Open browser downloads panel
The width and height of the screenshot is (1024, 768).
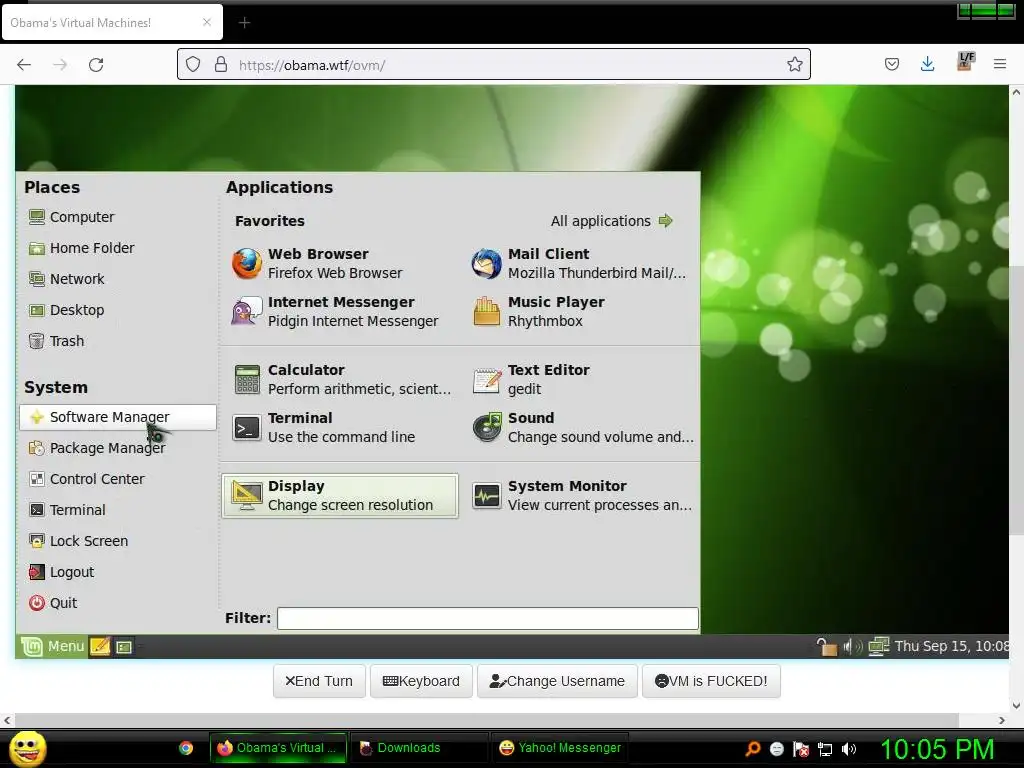[927, 64]
